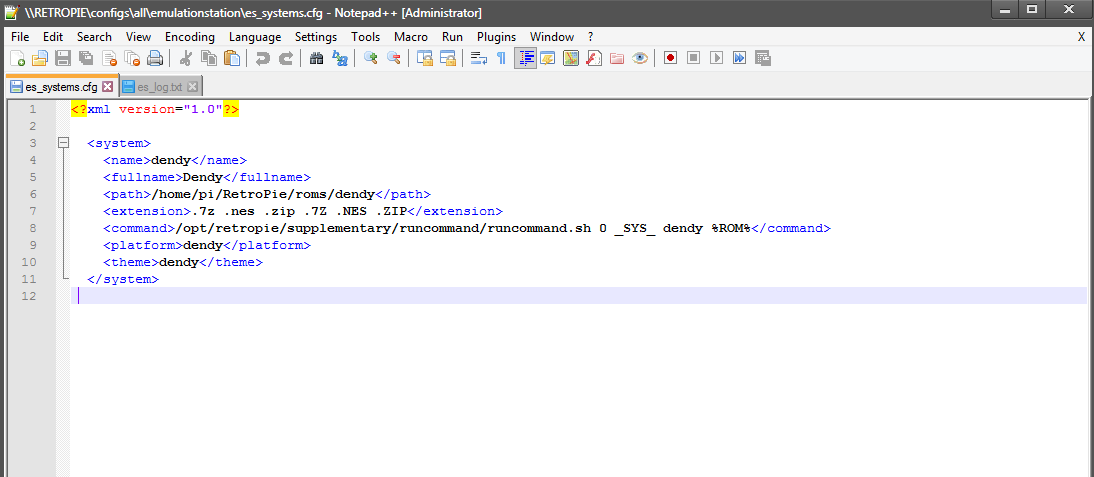1094x477 pixels.
Task: Open the Macro menu
Action: click(x=411, y=37)
